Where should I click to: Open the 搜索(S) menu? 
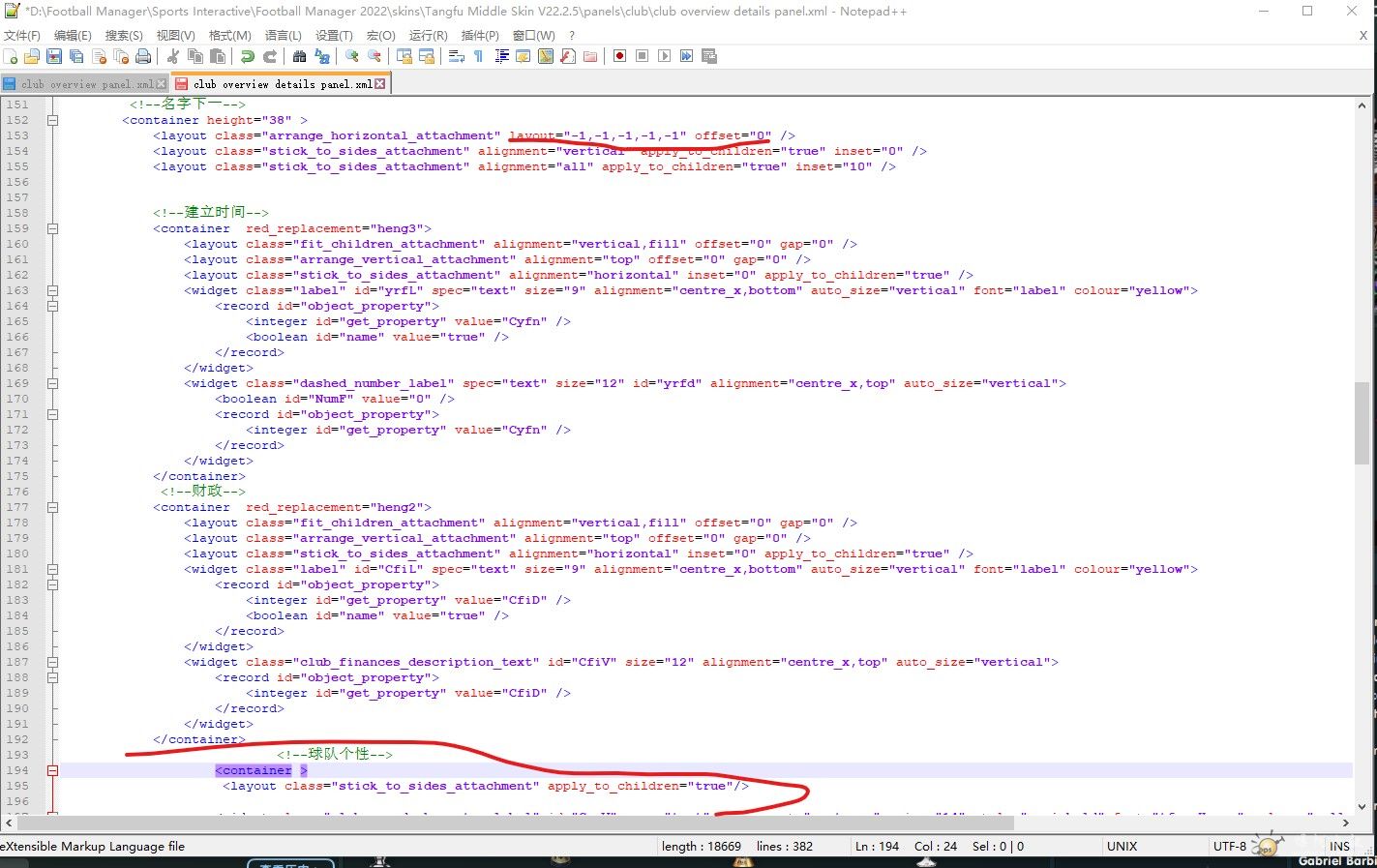click(124, 35)
